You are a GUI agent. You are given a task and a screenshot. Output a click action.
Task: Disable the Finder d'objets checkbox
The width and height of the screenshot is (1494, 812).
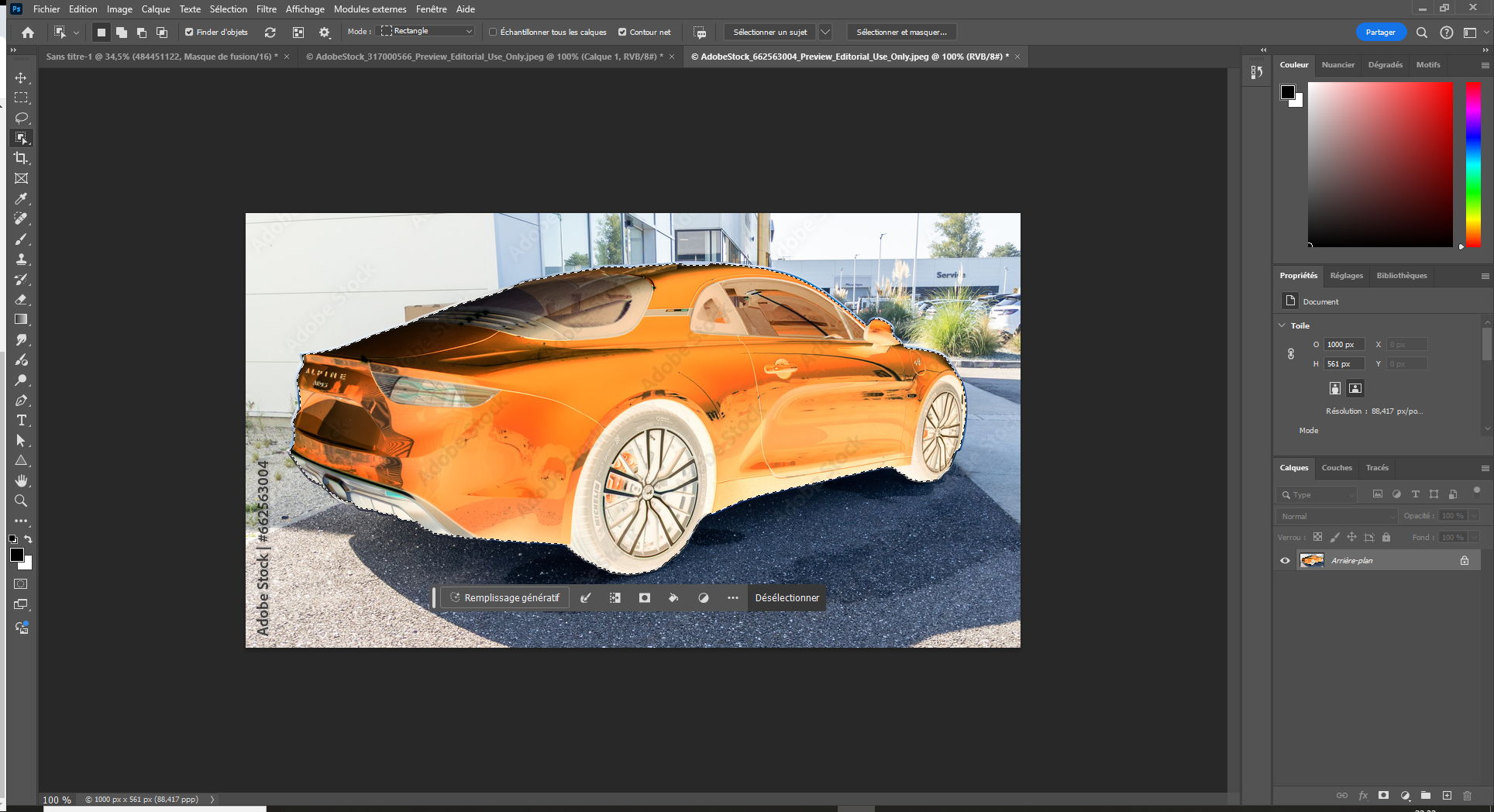[x=189, y=33]
